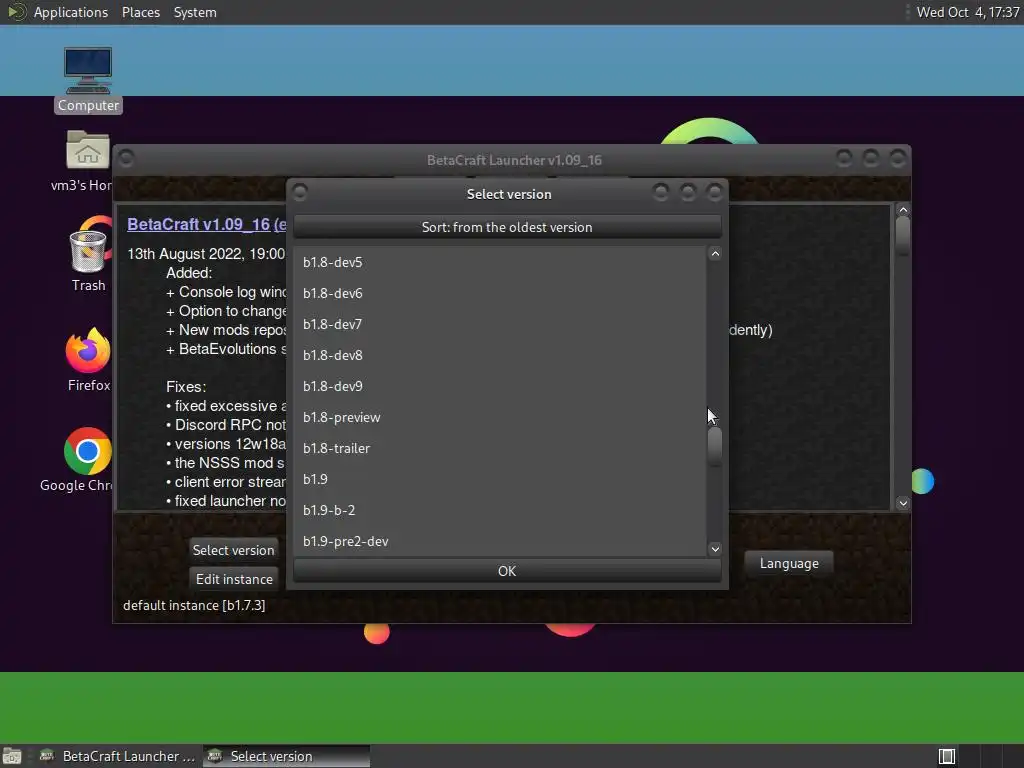Click the clock showing Wed Oct 4, 17:37
Screen dimensions: 1024x768
coord(967,12)
